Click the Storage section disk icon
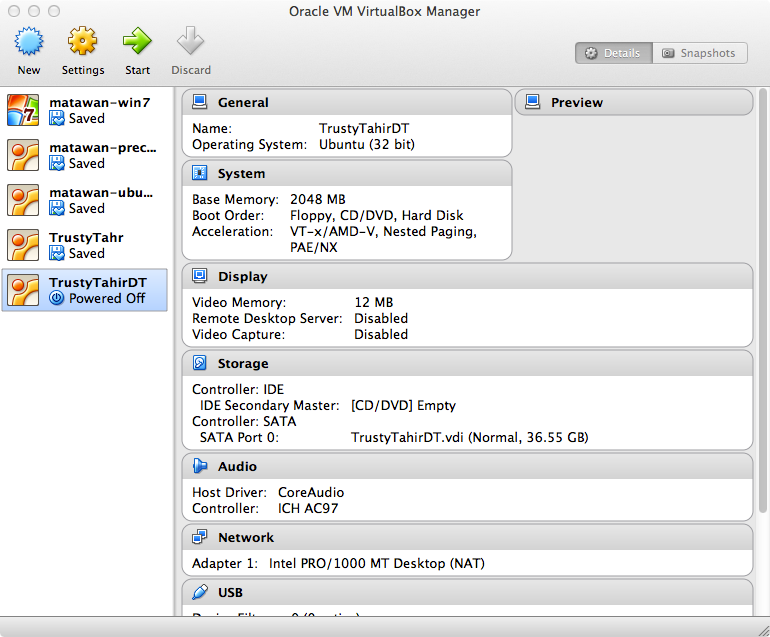The width and height of the screenshot is (770, 637). click(x=199, y=363)
